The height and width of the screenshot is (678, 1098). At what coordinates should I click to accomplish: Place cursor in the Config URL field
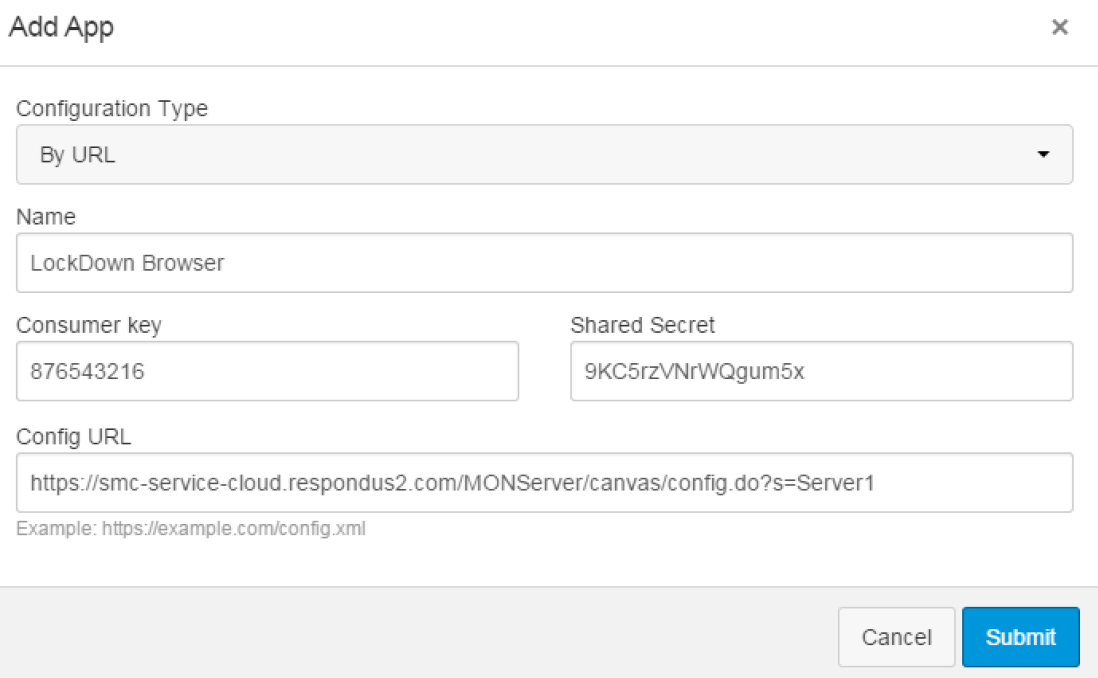[544, 483]
